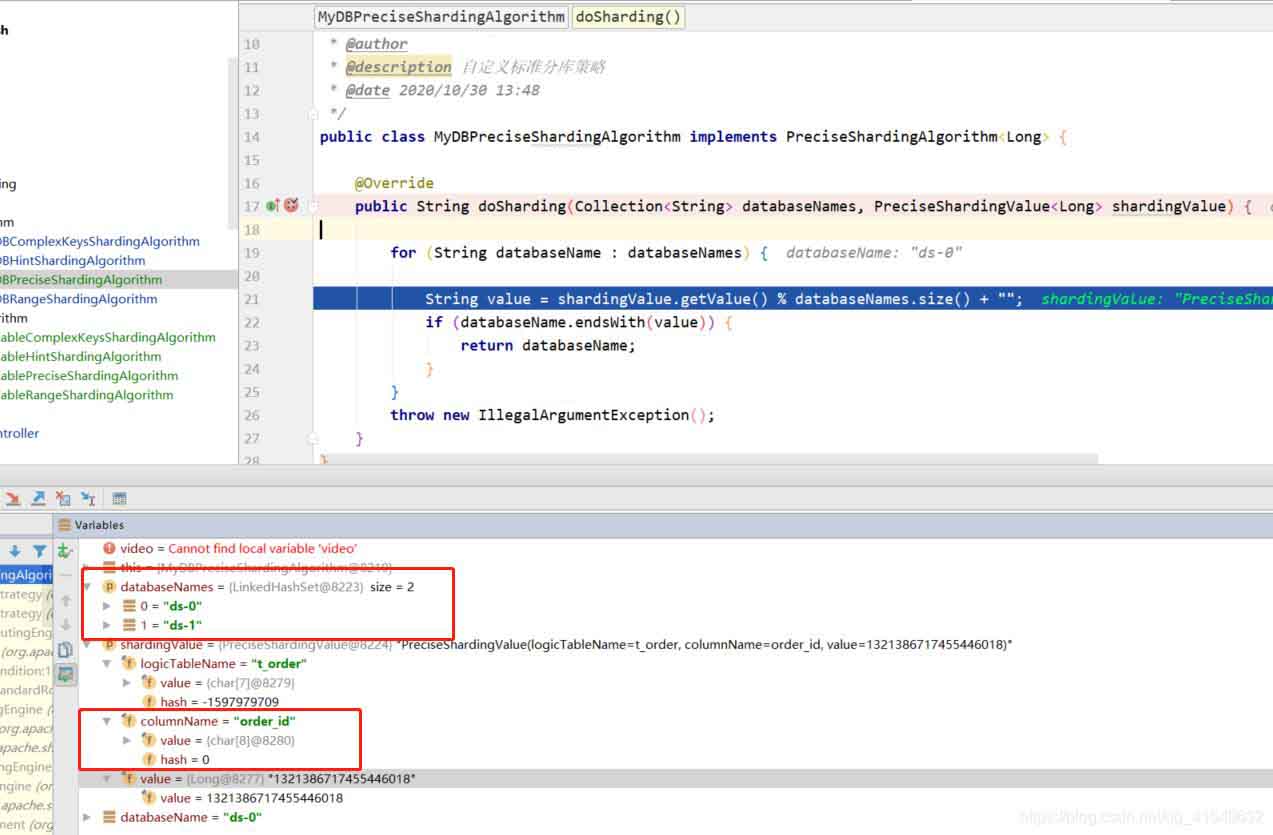This screenshot has height=835, width=1273.
Task: Click the error icon beside video watch
Action: (x=109, y=548)
